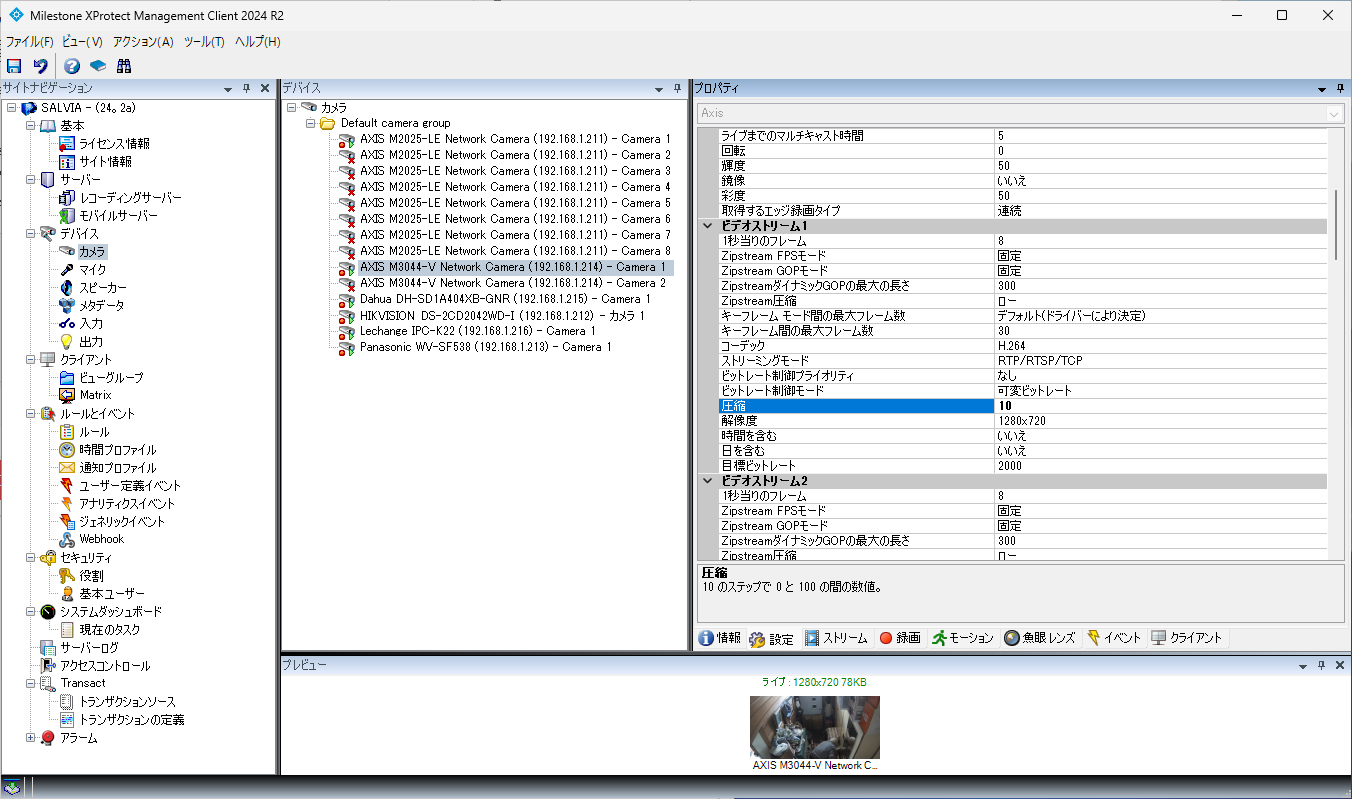Viewport: 1352px width, 799px height.
Task: Select HIKVISION DS-2CD2042WD-I camera
Action: (502, 315)
